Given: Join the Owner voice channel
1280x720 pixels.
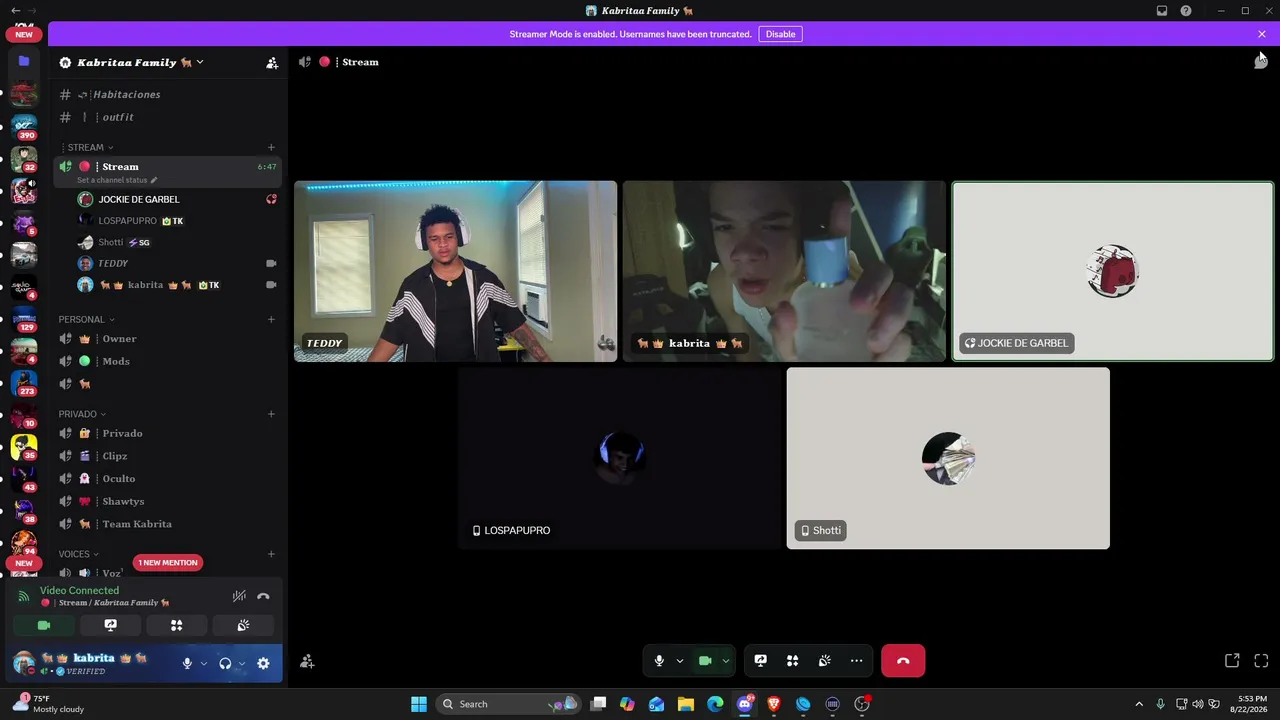Looking at the screenshot, I should 168,339.
